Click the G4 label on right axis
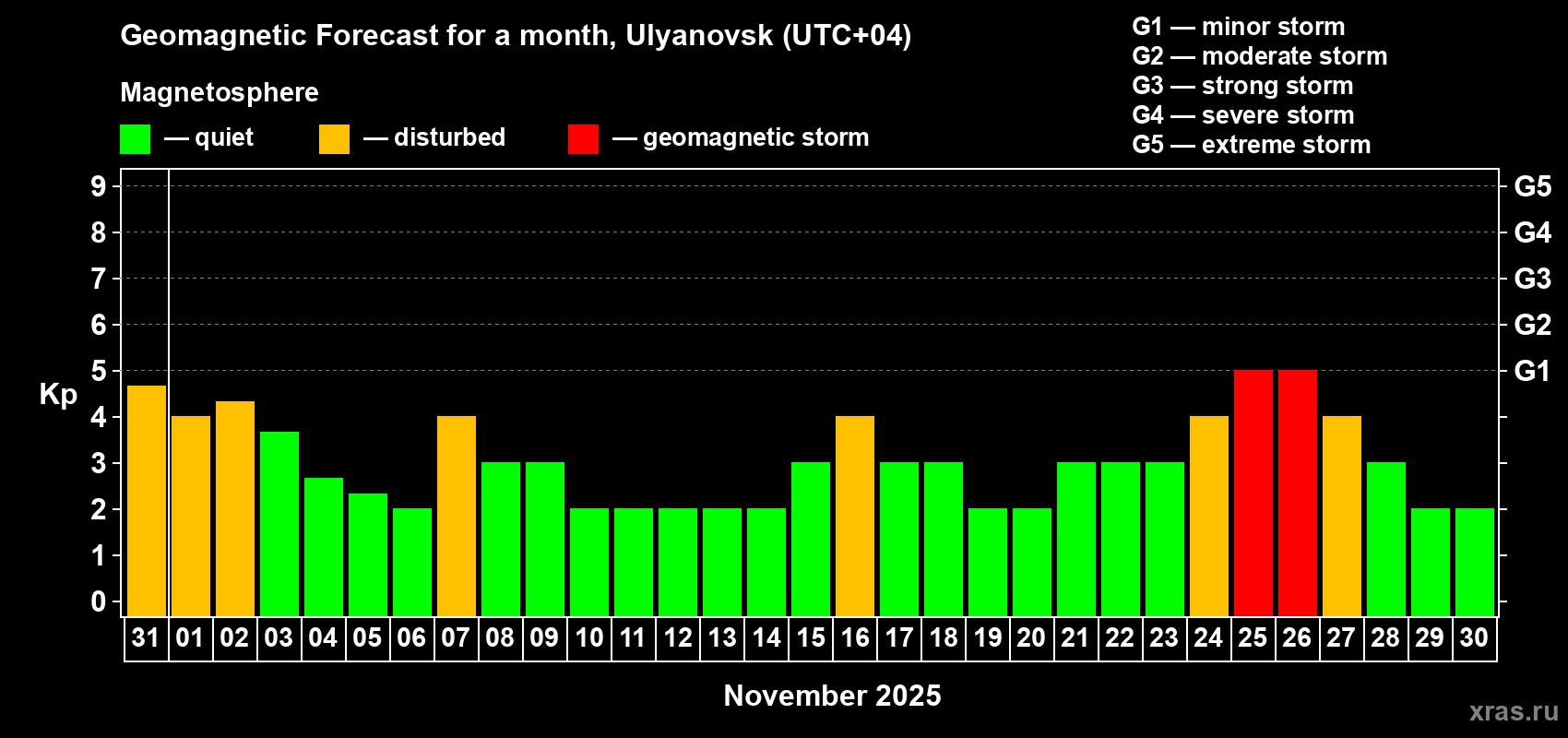The image size is (1568, 738). 1532,232
